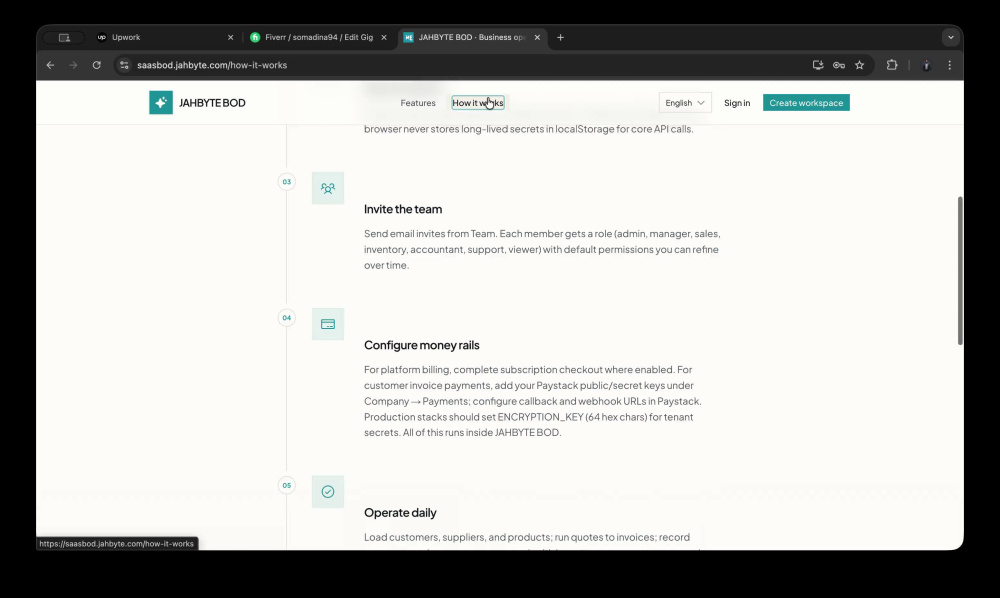Open a new tab with plus button

click(560, 38)
